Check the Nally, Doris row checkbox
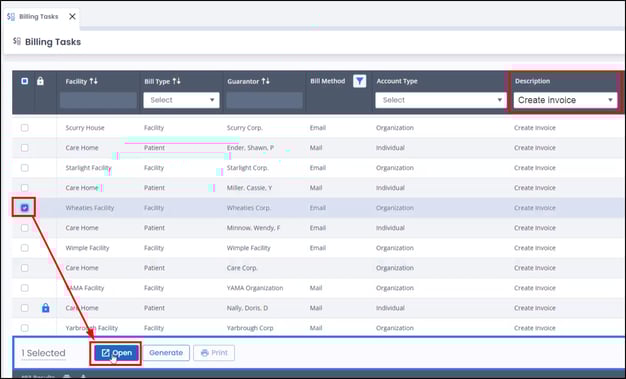Screen dimensions: 626x379 (25, 308)
